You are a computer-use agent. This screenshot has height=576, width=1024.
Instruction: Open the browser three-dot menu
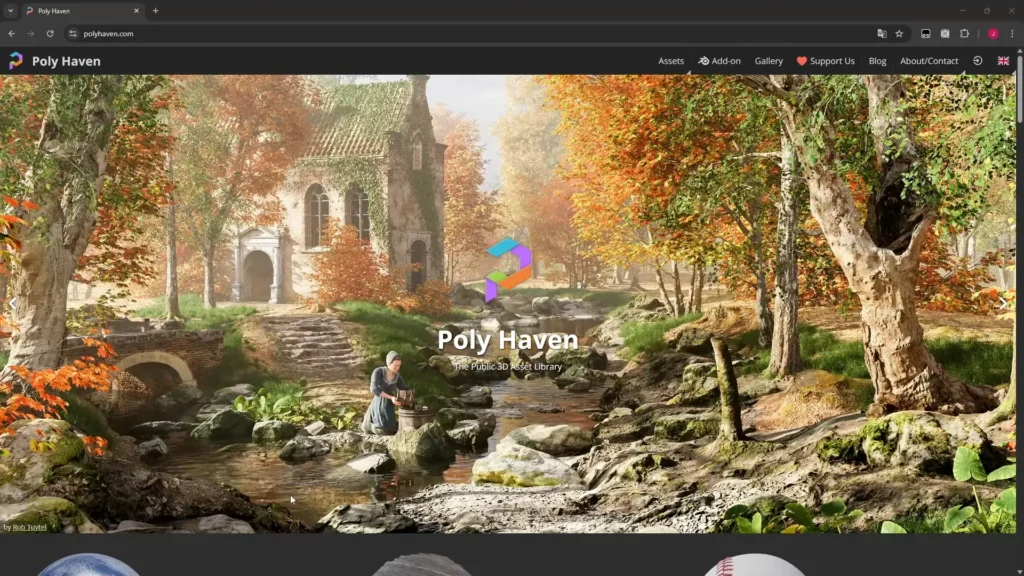[x=1013, y=33]
